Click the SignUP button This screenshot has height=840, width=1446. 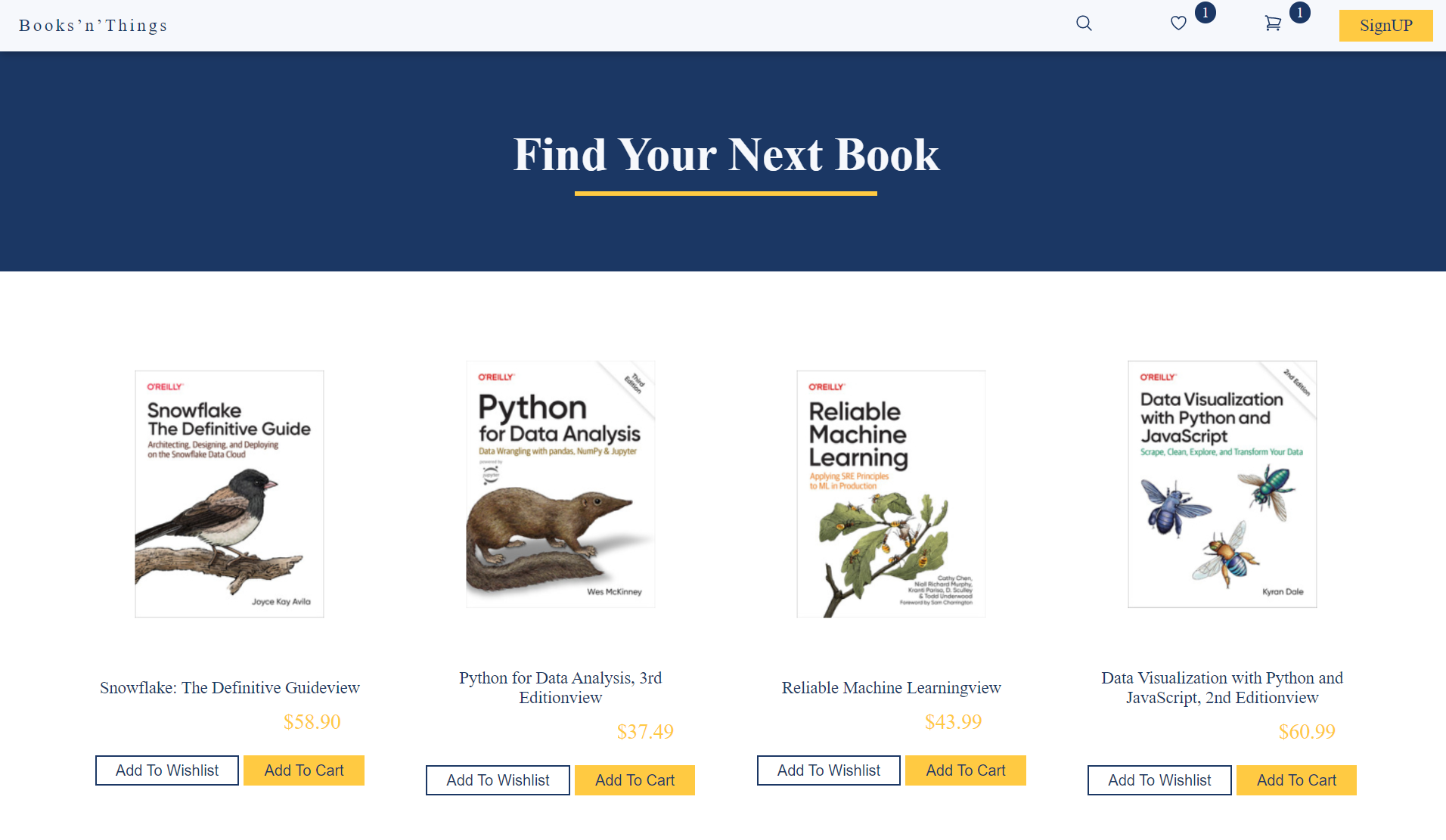tap(1385, 26)
